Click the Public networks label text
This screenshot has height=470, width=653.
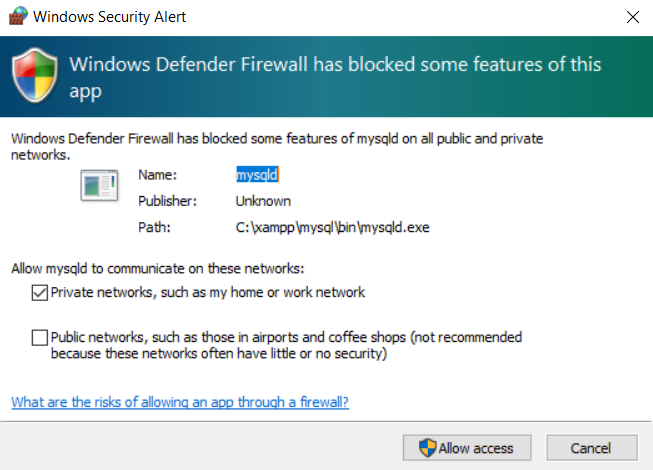click(x=286, y=345)
